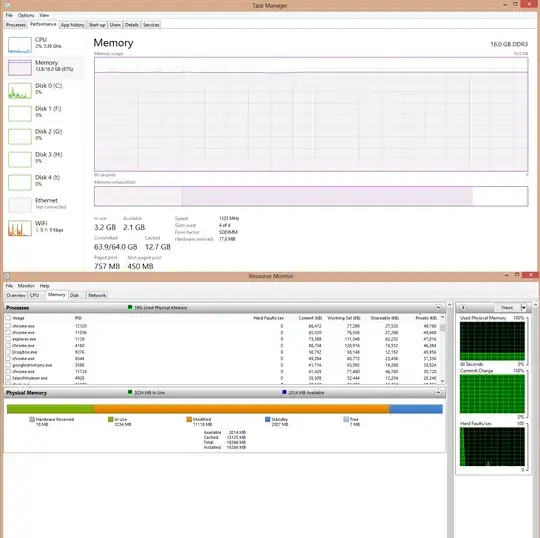
Task: Check chrome.exe with PID 4160
Action: point(8,345)
